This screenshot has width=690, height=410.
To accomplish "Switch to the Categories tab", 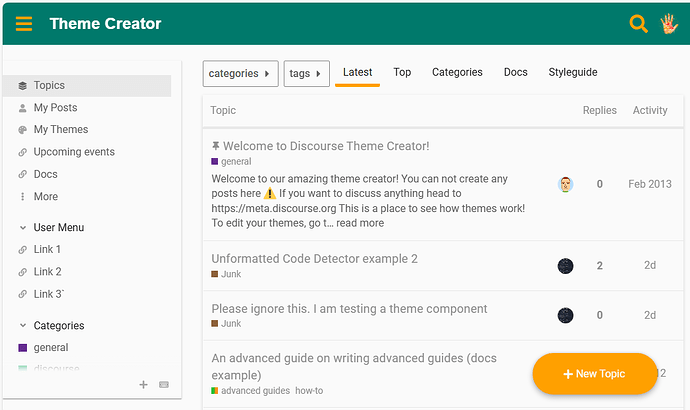I will [457, 73].
